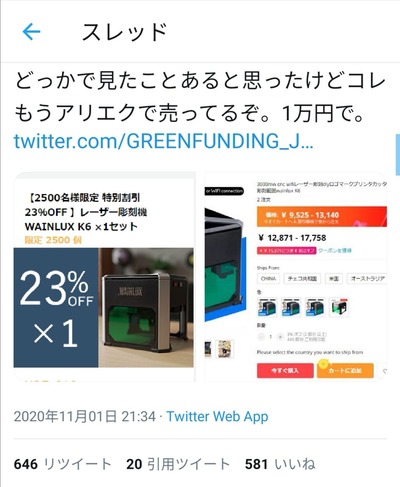
Task: Choose the fourth green-machine color swatch
Action: (339, 307)
